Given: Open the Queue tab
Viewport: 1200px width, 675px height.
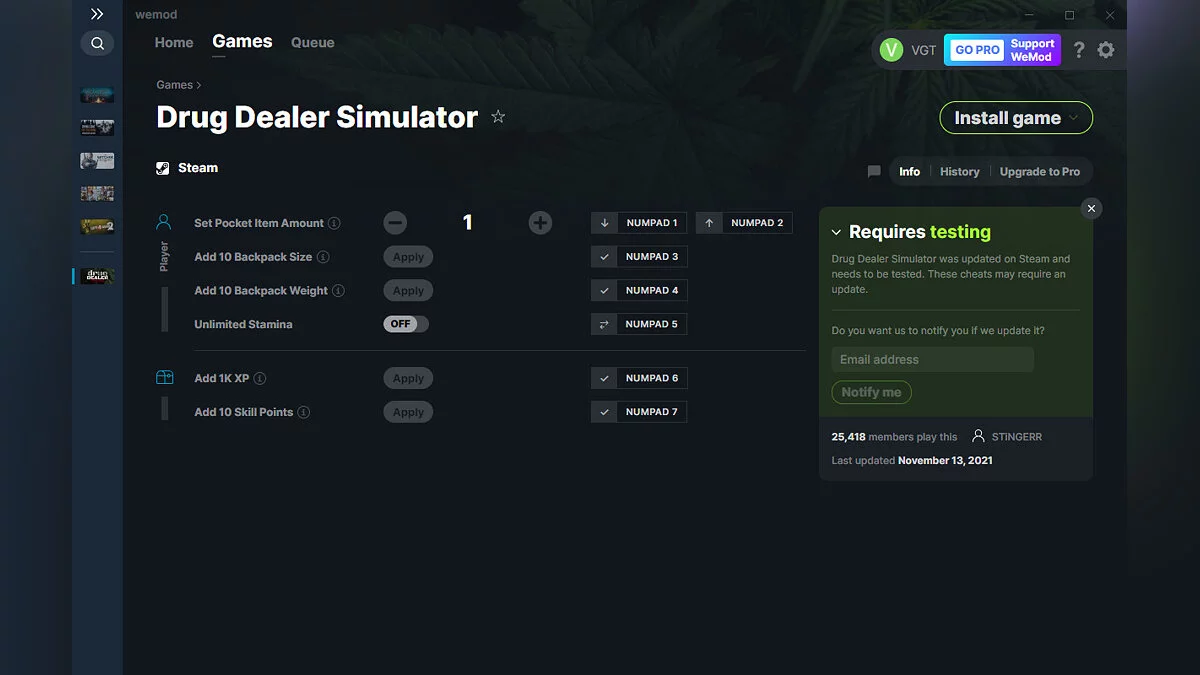Looking at the screenshot, I should pos(312,43).
